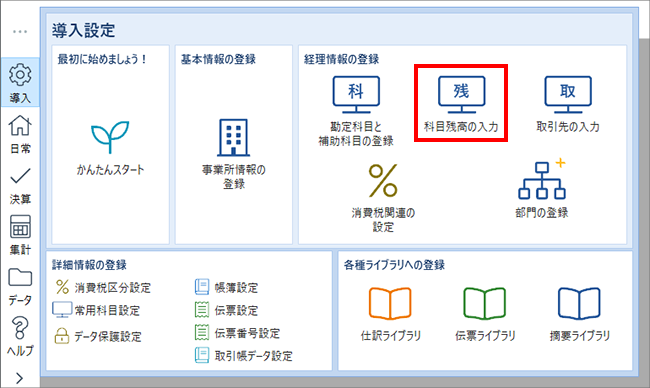The width and height of the screenshot is (650, 388).
Task: Open the 伝票番号設定 link
Action: tap(247, 333)
